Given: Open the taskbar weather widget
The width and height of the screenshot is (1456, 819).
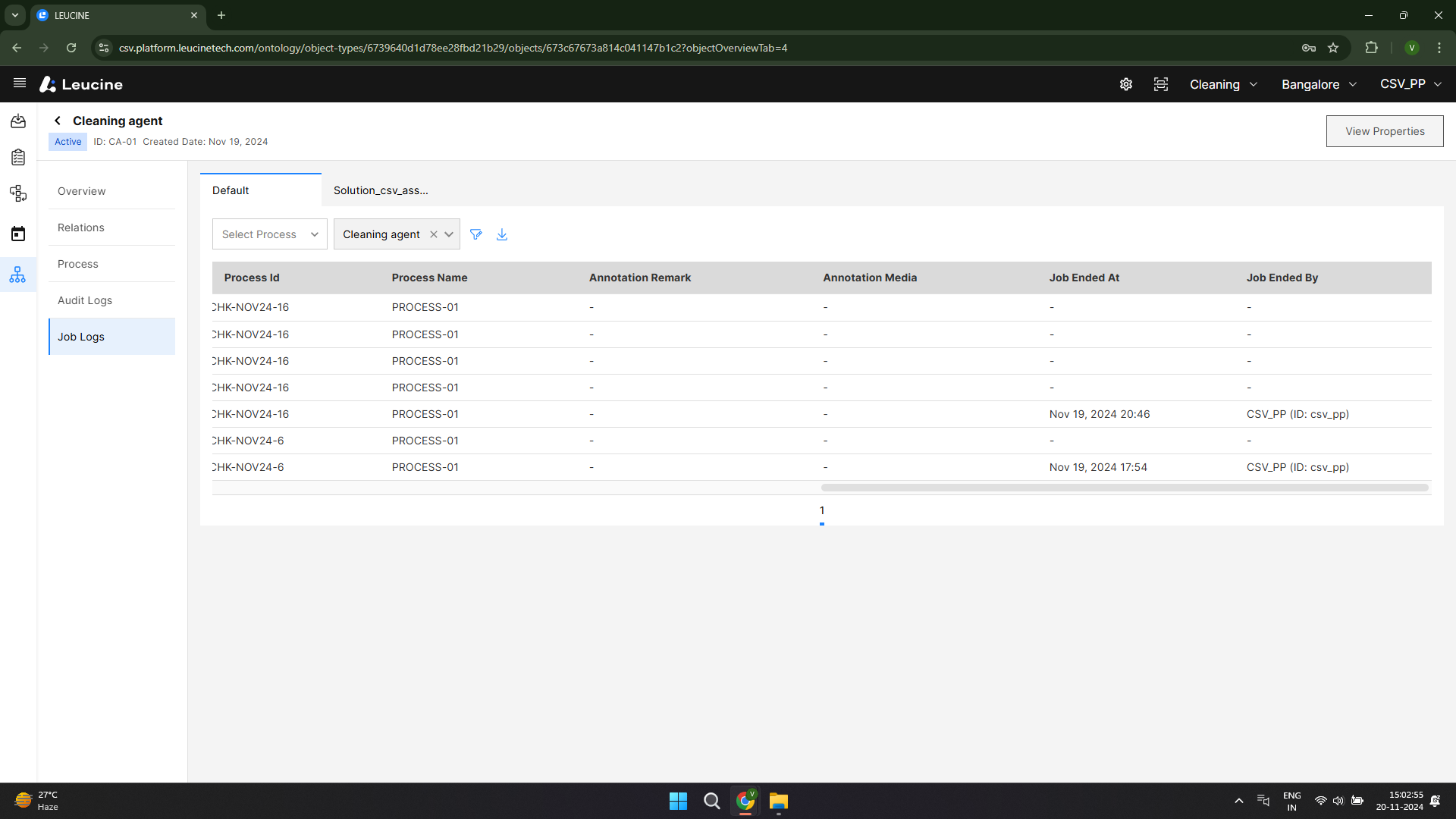Looking at the screenshot, I should 36,801.
